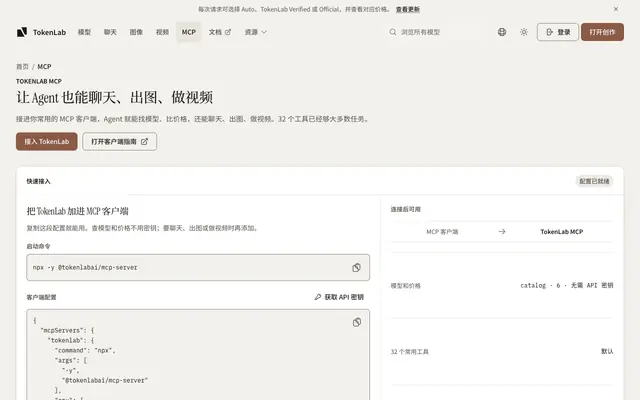Click the 获取 API 密钥 link
The width and height of the screenshot is (640, 400).
(x=339, y=297)
